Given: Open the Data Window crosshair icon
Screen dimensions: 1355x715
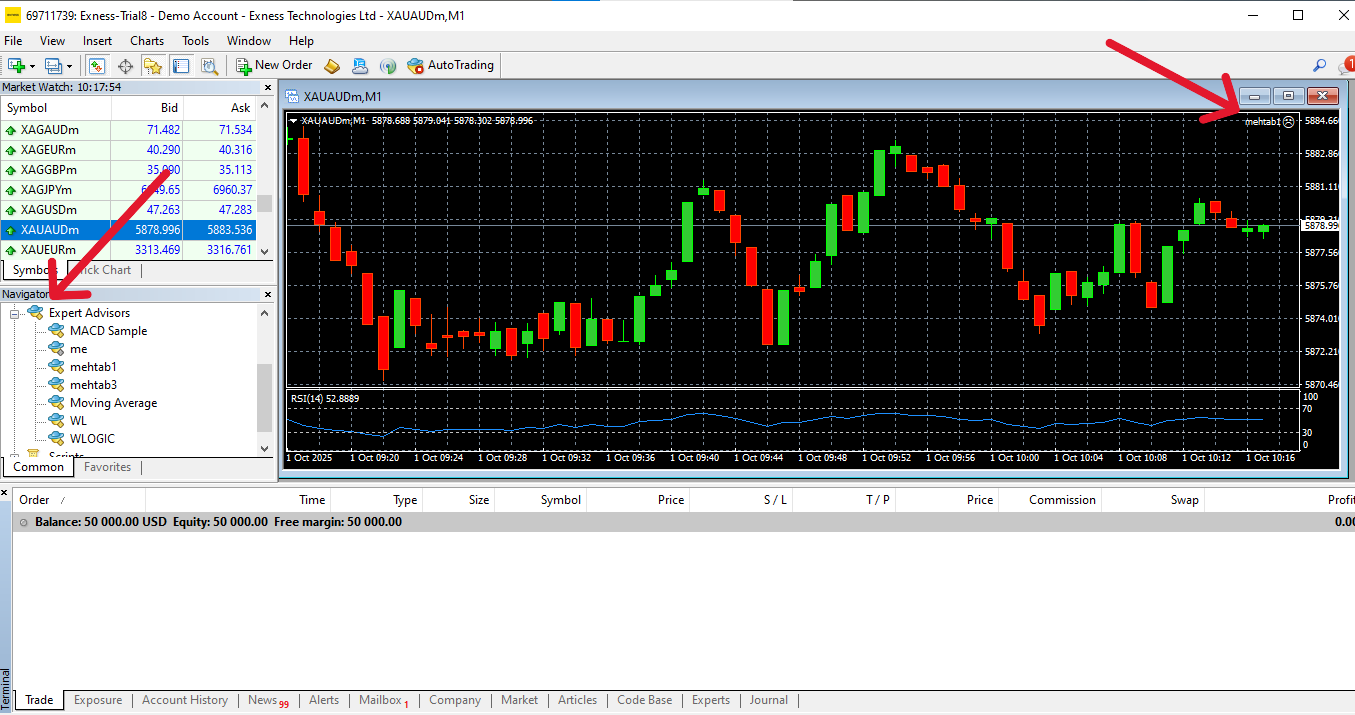Looking at the screenshot, I should coord(125,66).
